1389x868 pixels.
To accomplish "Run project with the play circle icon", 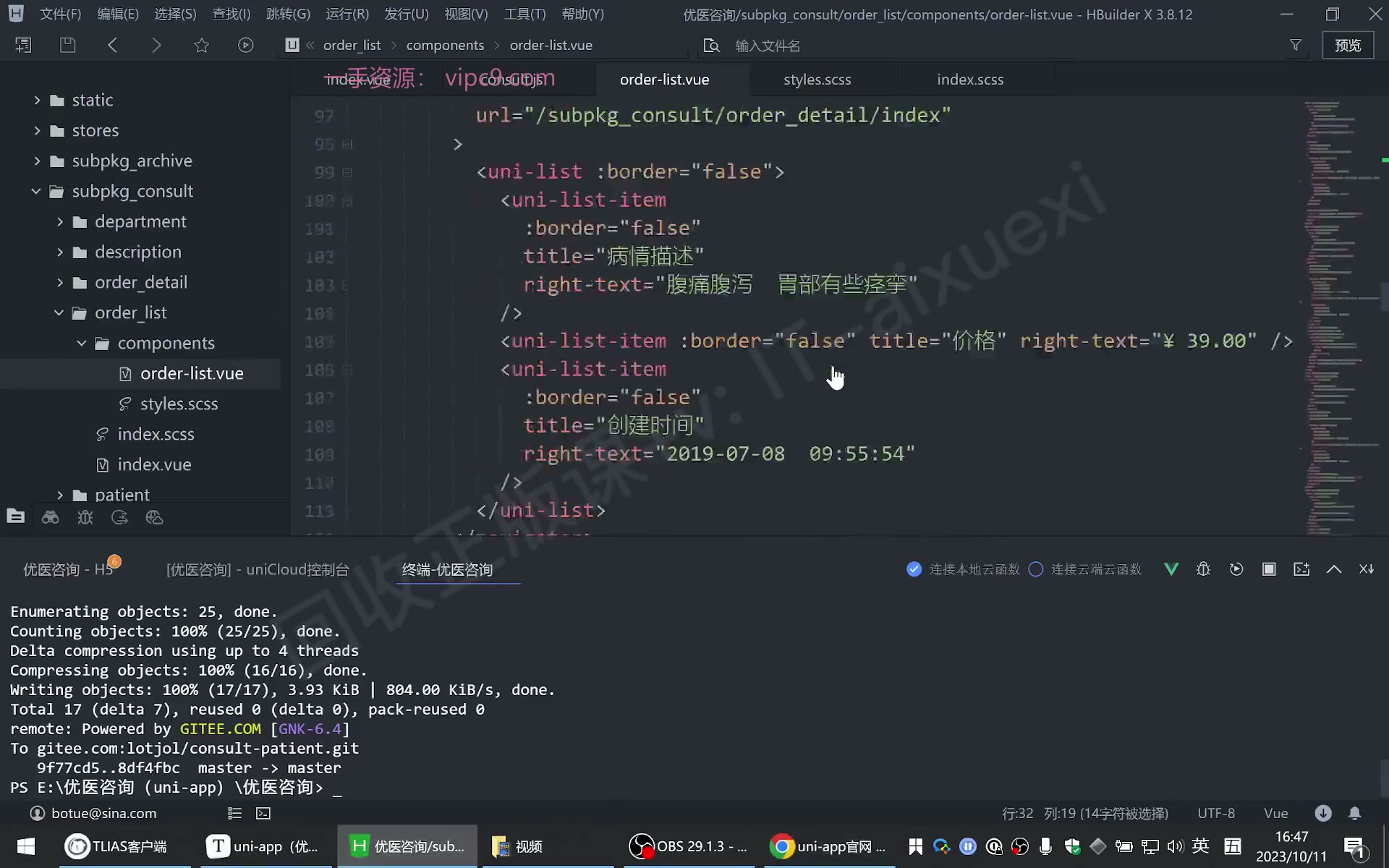I will click(x=246, y=45).
